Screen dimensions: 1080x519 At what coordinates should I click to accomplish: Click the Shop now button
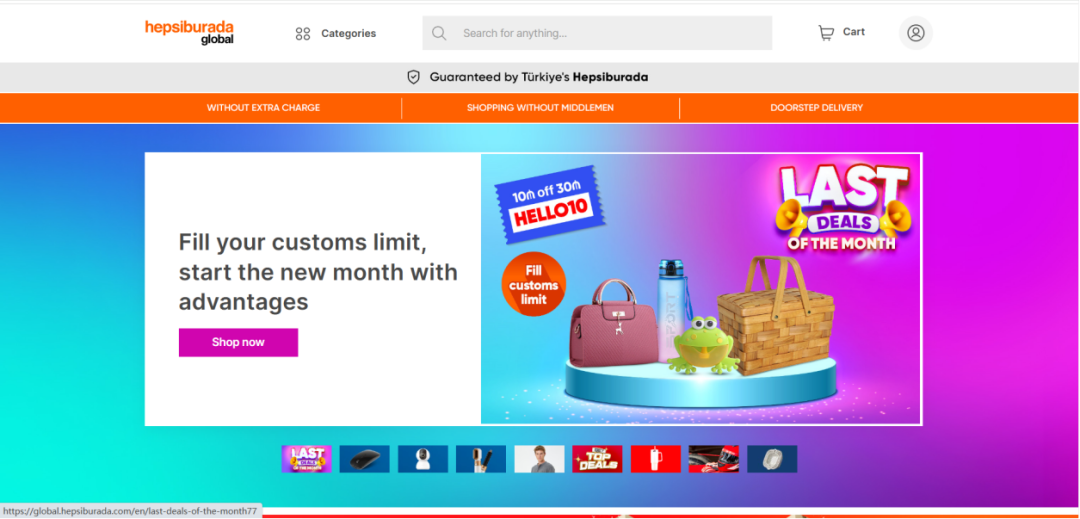click(x=238, y=342)
